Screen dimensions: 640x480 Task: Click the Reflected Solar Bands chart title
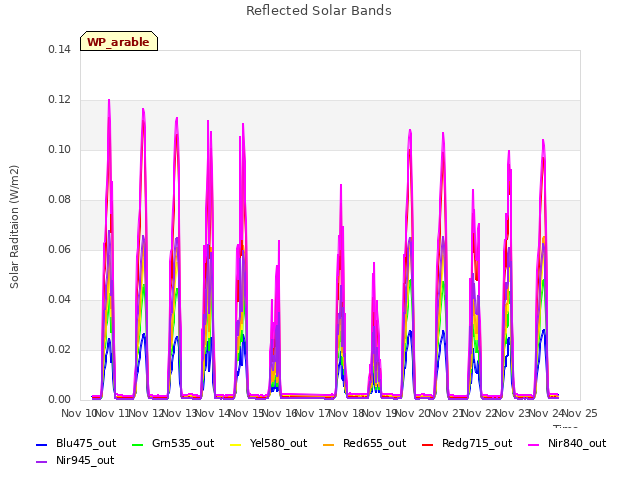[319, 11]
